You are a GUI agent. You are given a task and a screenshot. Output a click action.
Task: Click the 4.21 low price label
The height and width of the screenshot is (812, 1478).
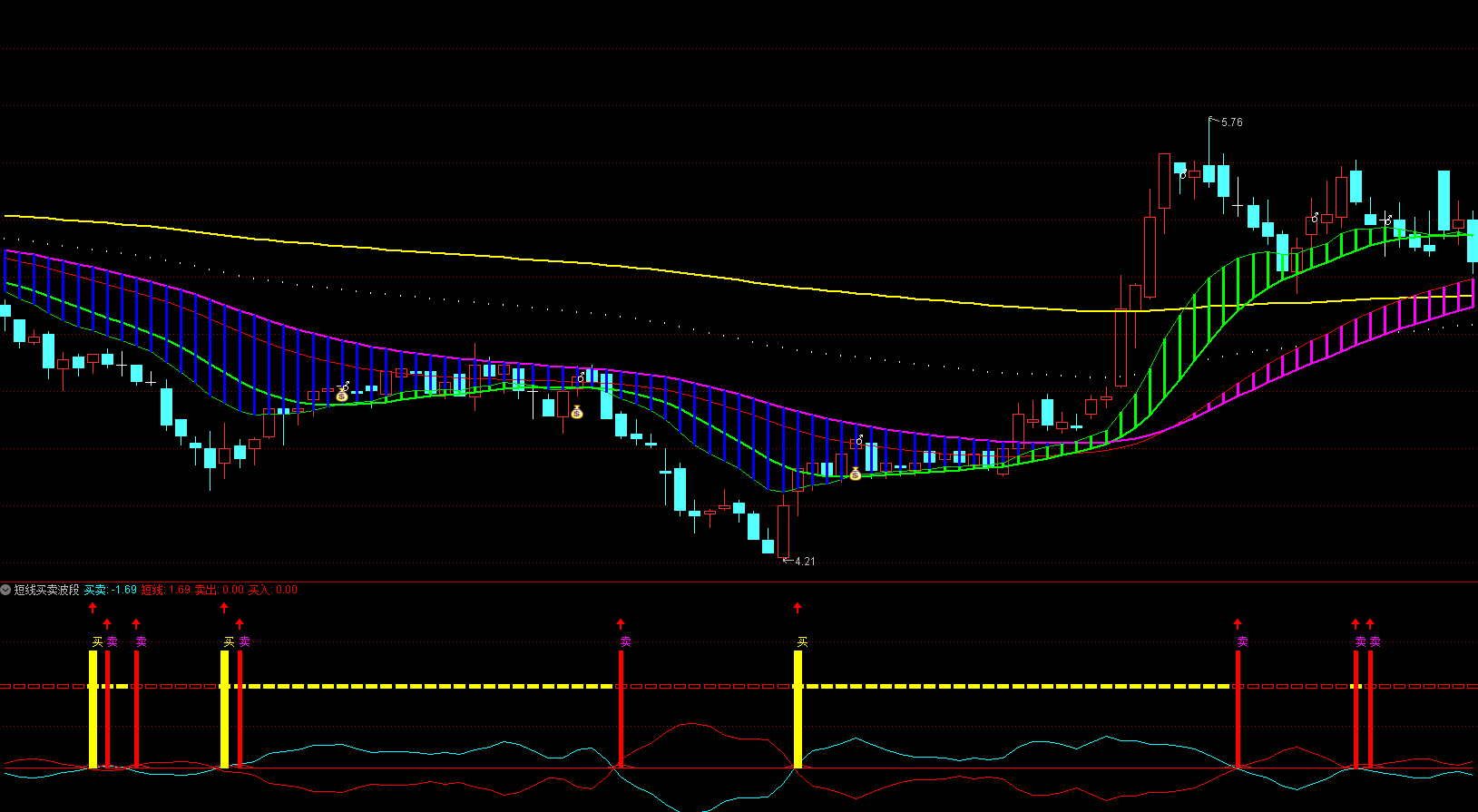pyautogui.click(x=805, y=562)
